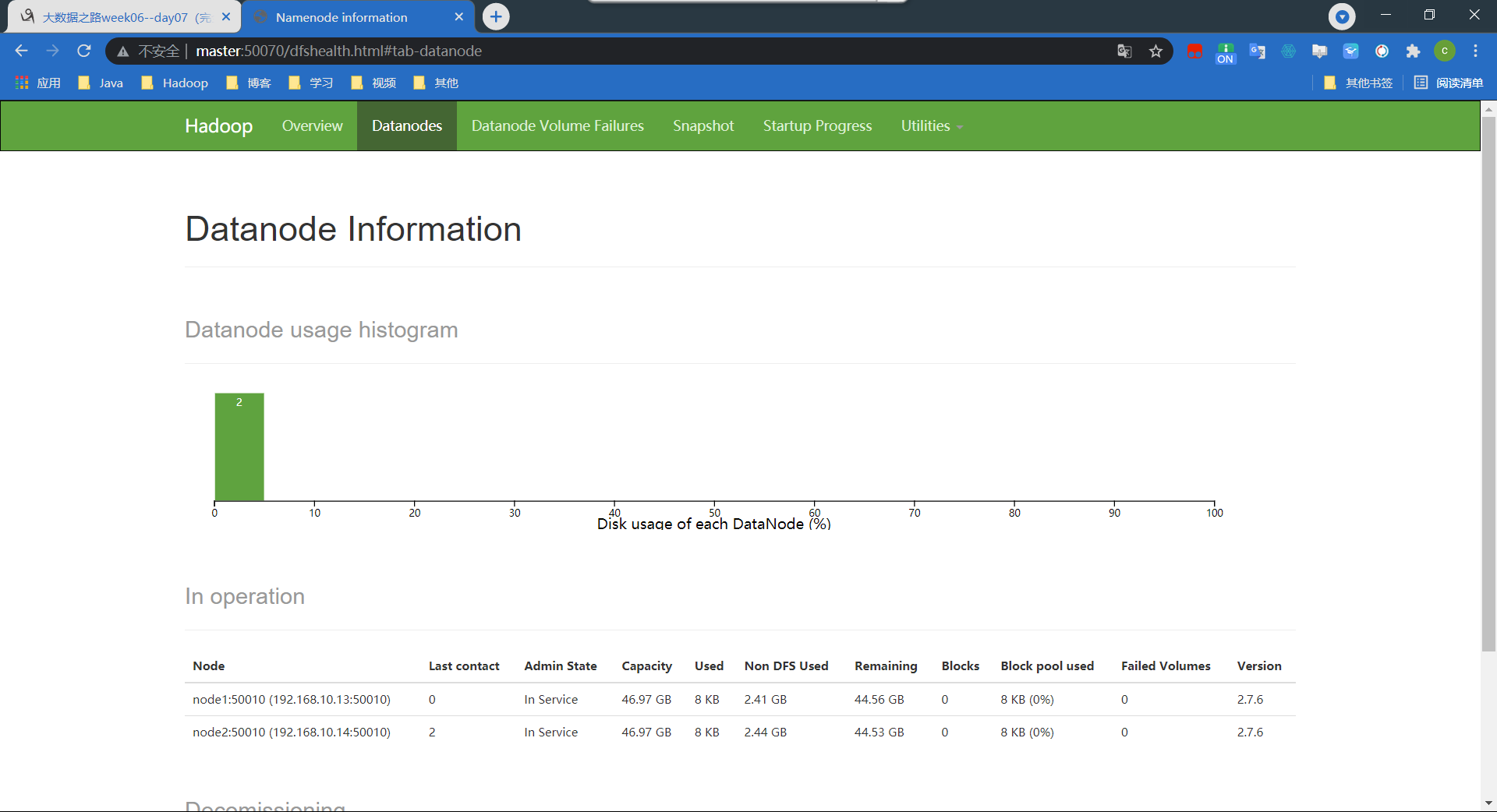Image resolution: width=1497 pixels, height=812 pixels.
Task: Open Datanode Volume Failures tab
Action: [557, 125]
